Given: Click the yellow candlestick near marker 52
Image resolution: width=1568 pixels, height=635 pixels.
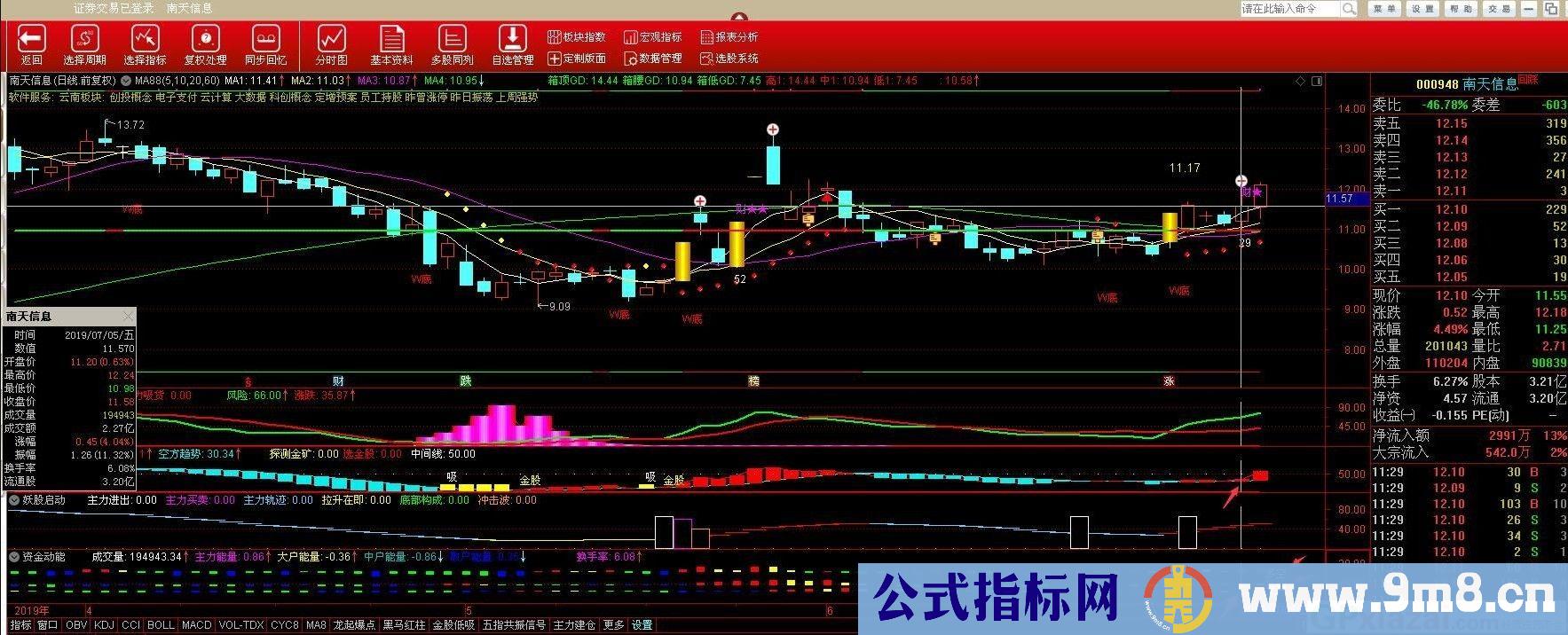Looking at the screenshot, I should pos(736,244).
